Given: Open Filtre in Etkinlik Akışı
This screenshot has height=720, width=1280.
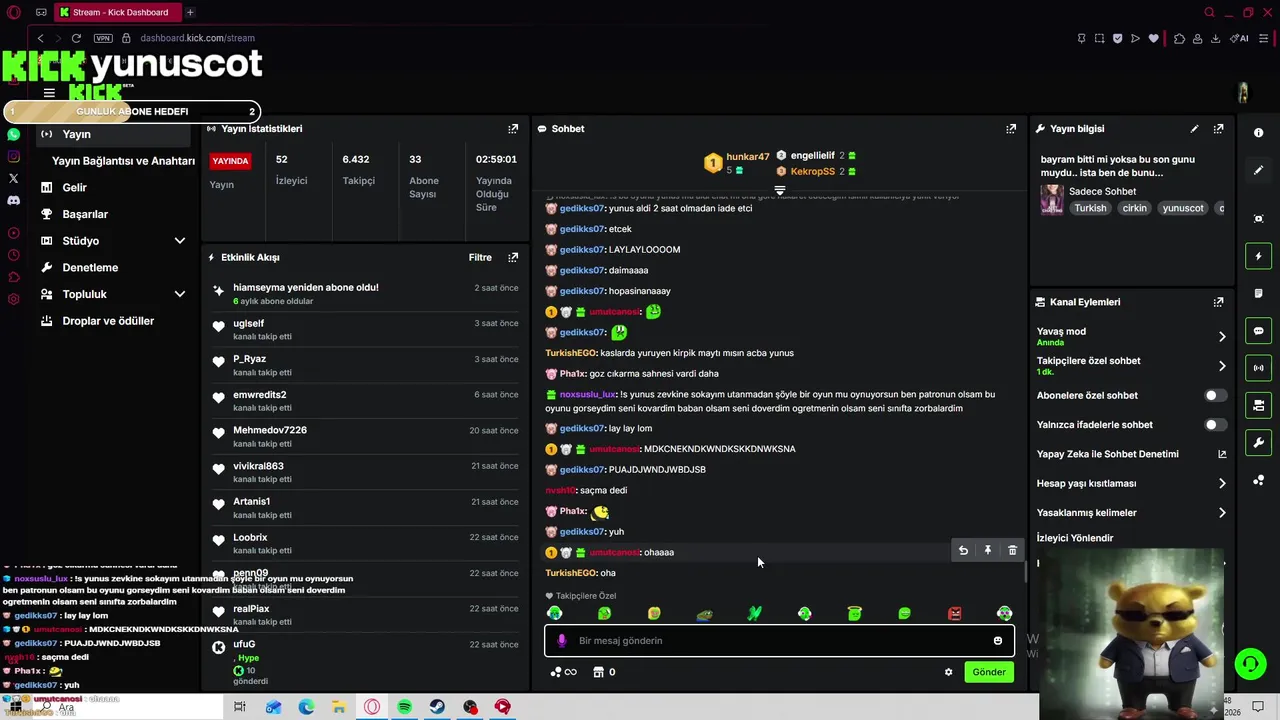Looking at the screenshot, I should [480, 257].
